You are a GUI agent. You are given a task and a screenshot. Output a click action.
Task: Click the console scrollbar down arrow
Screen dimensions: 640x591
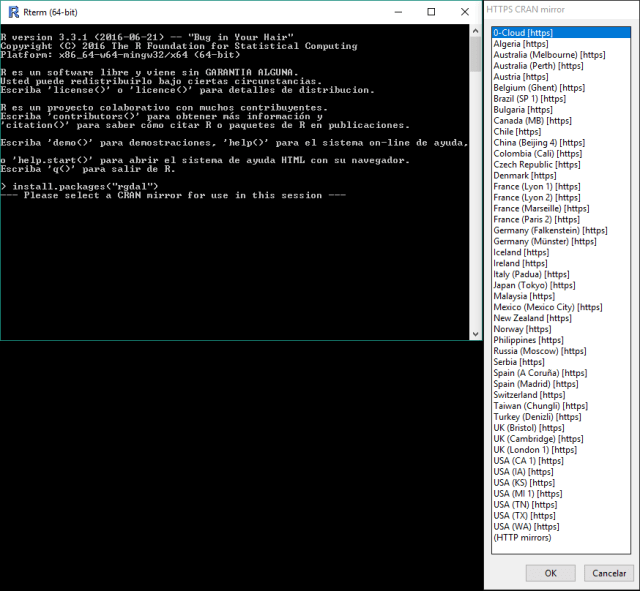(x=474, y=333)
